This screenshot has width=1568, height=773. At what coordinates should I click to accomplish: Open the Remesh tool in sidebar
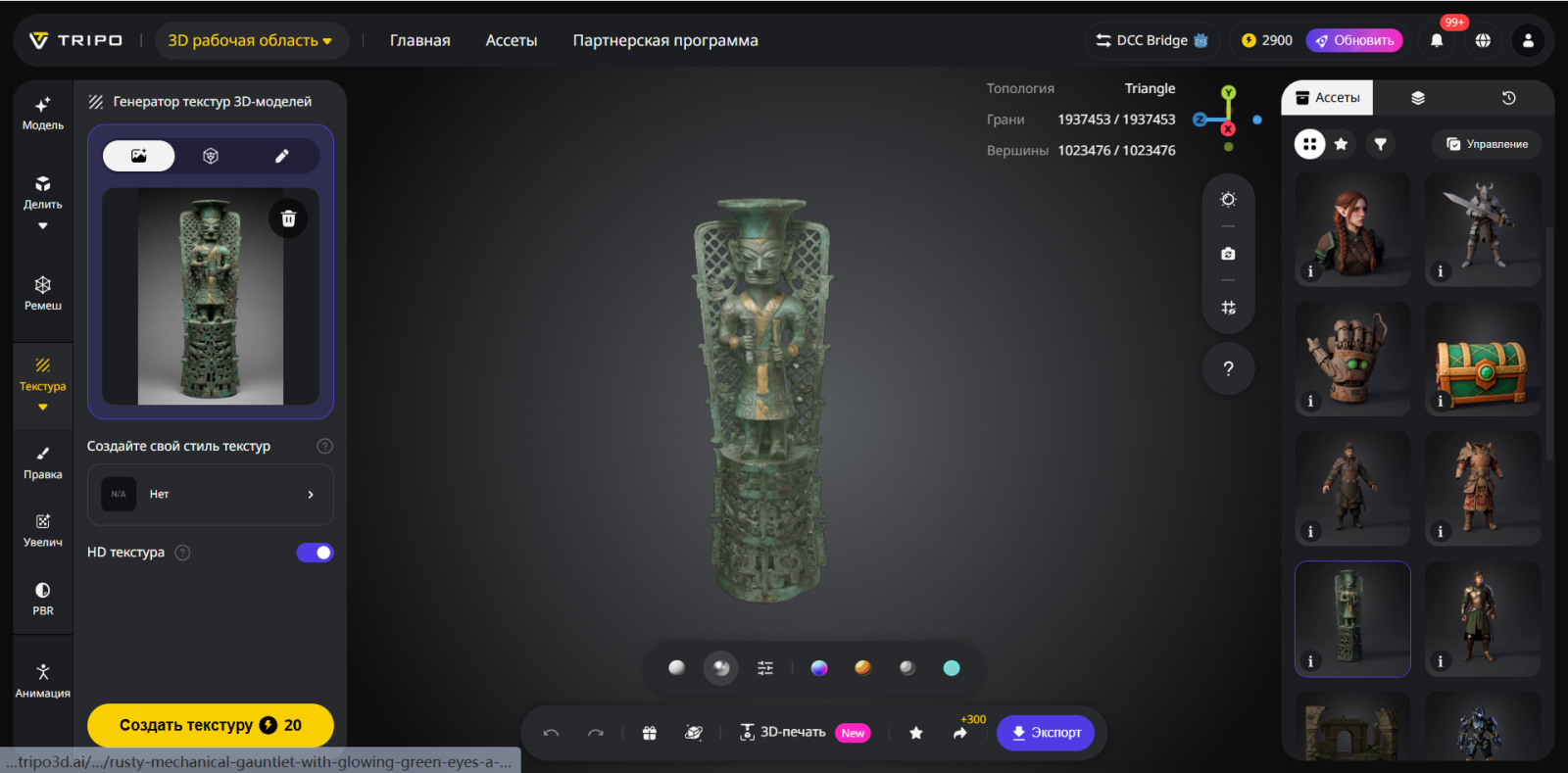coord(42,293)
